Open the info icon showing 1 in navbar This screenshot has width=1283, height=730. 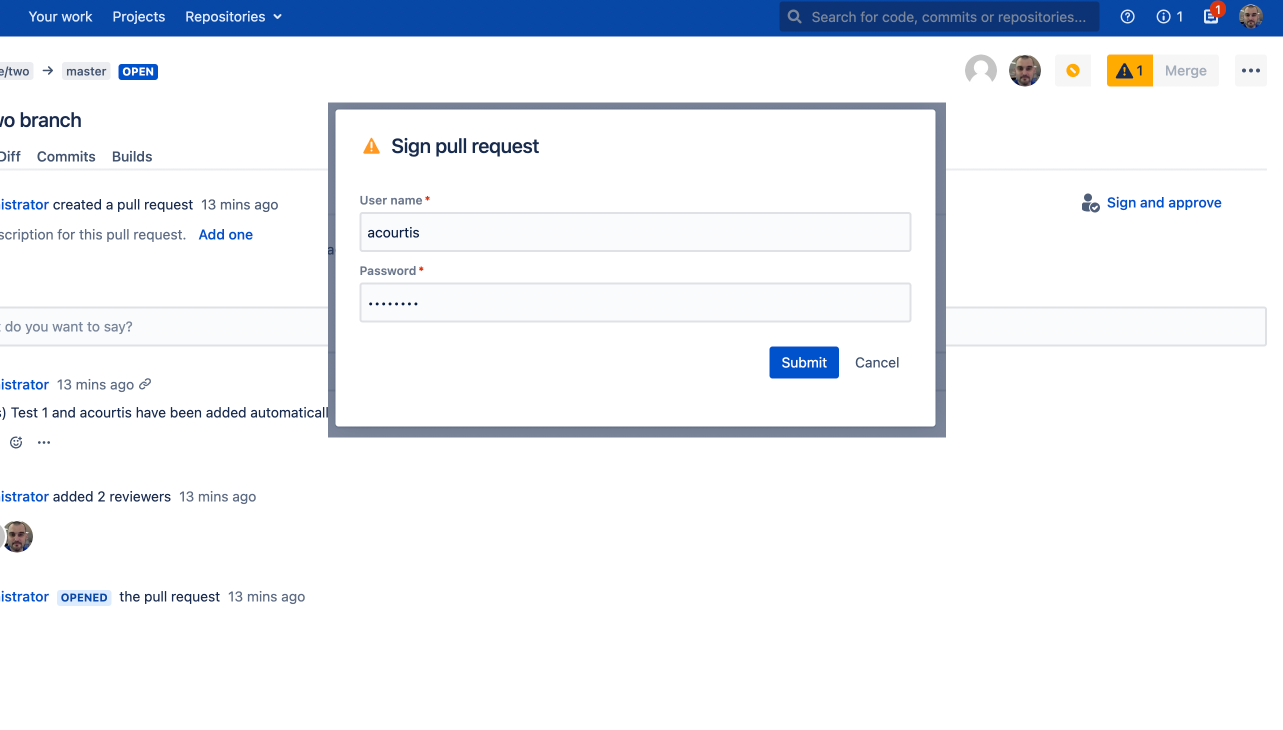[1163, 17]
